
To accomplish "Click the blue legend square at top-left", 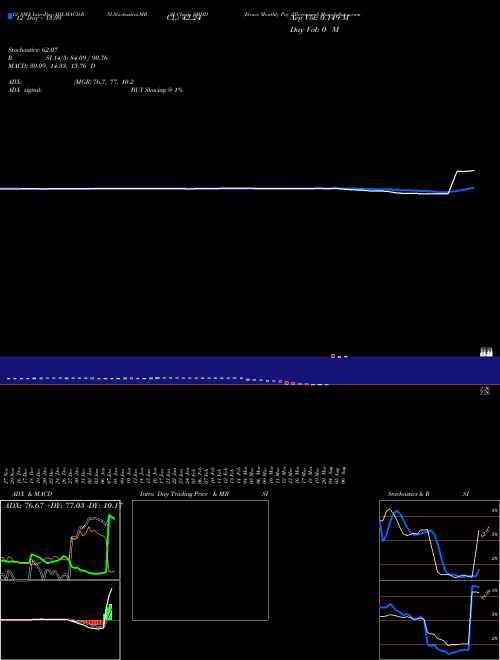I will (x=10, y=16).
